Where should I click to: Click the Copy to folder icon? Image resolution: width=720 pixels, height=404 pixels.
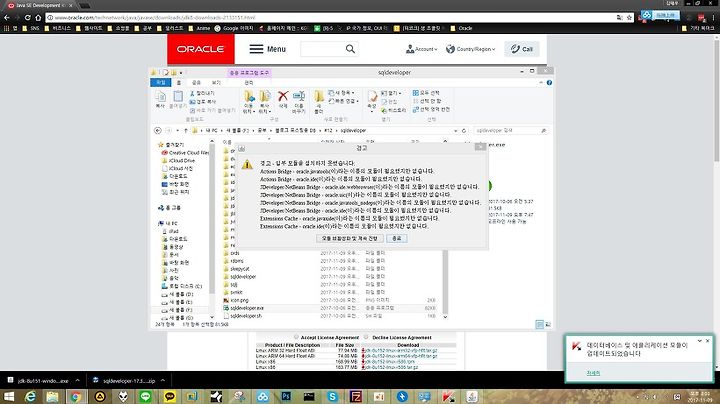[264, 101]
